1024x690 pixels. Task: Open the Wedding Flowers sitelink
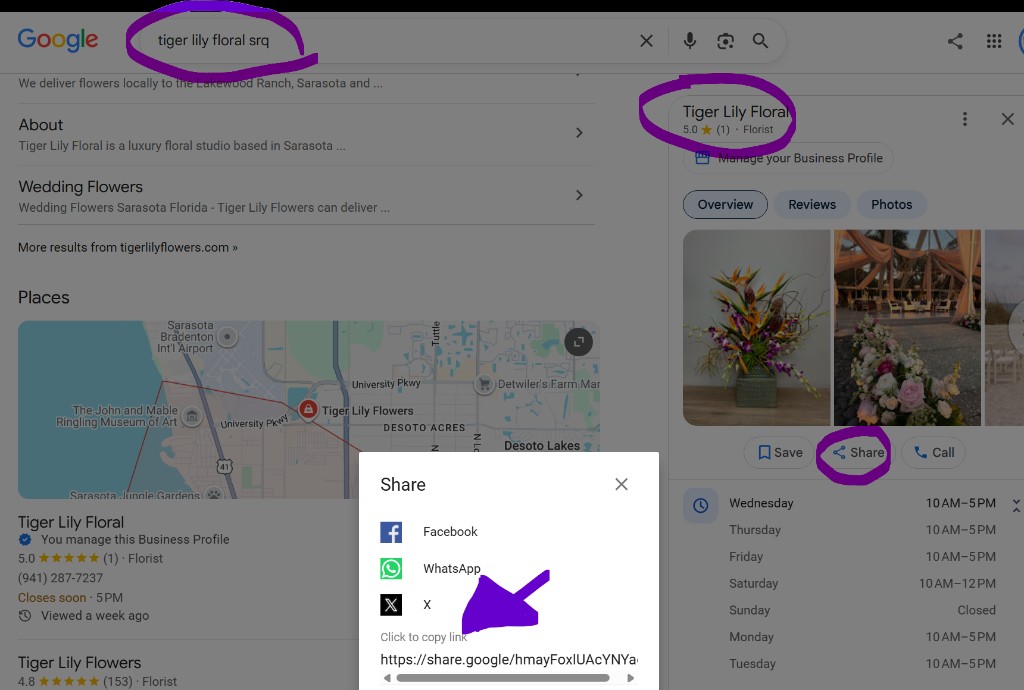(x=80, y=187)
